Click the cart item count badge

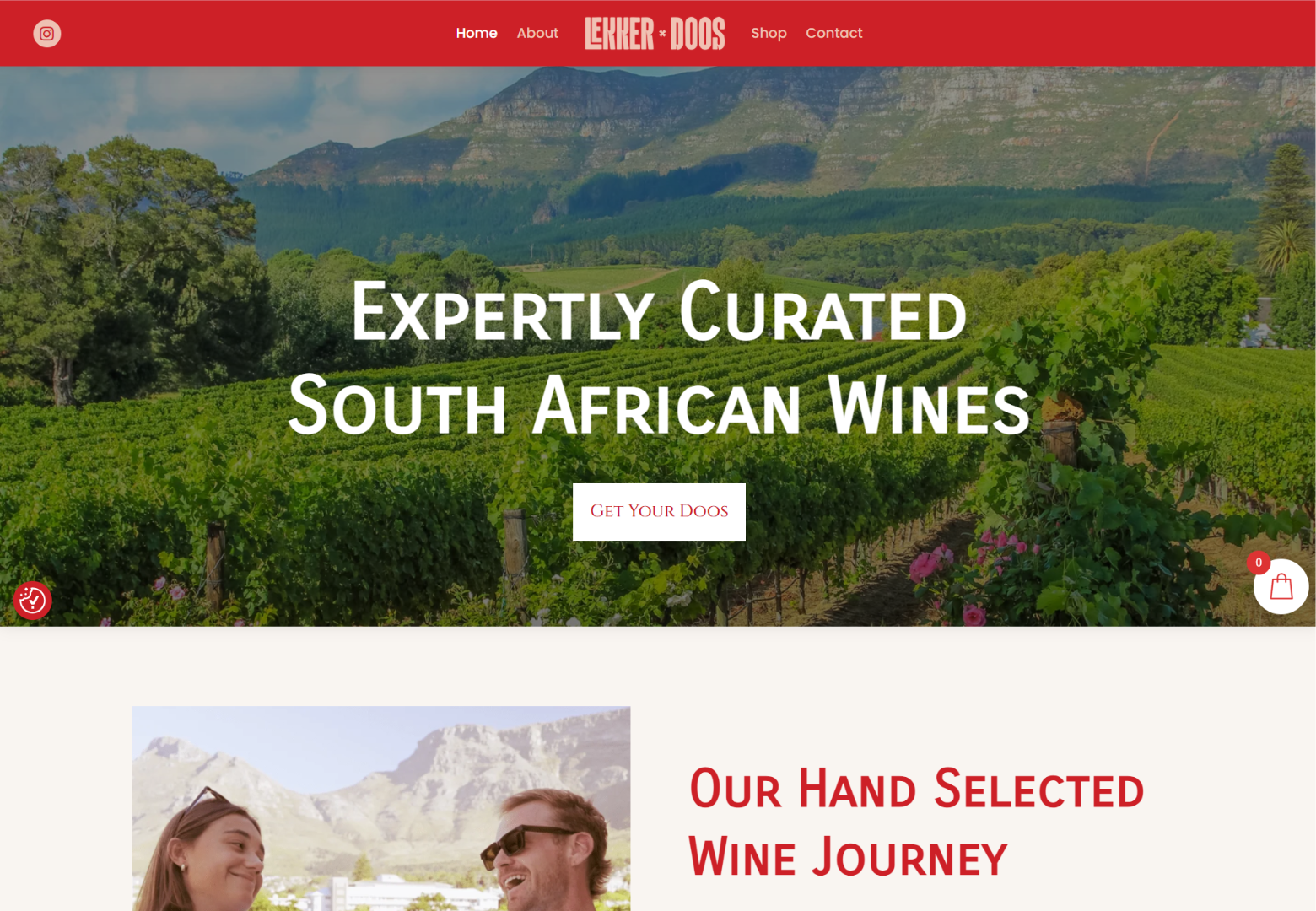pos(1259,563)
